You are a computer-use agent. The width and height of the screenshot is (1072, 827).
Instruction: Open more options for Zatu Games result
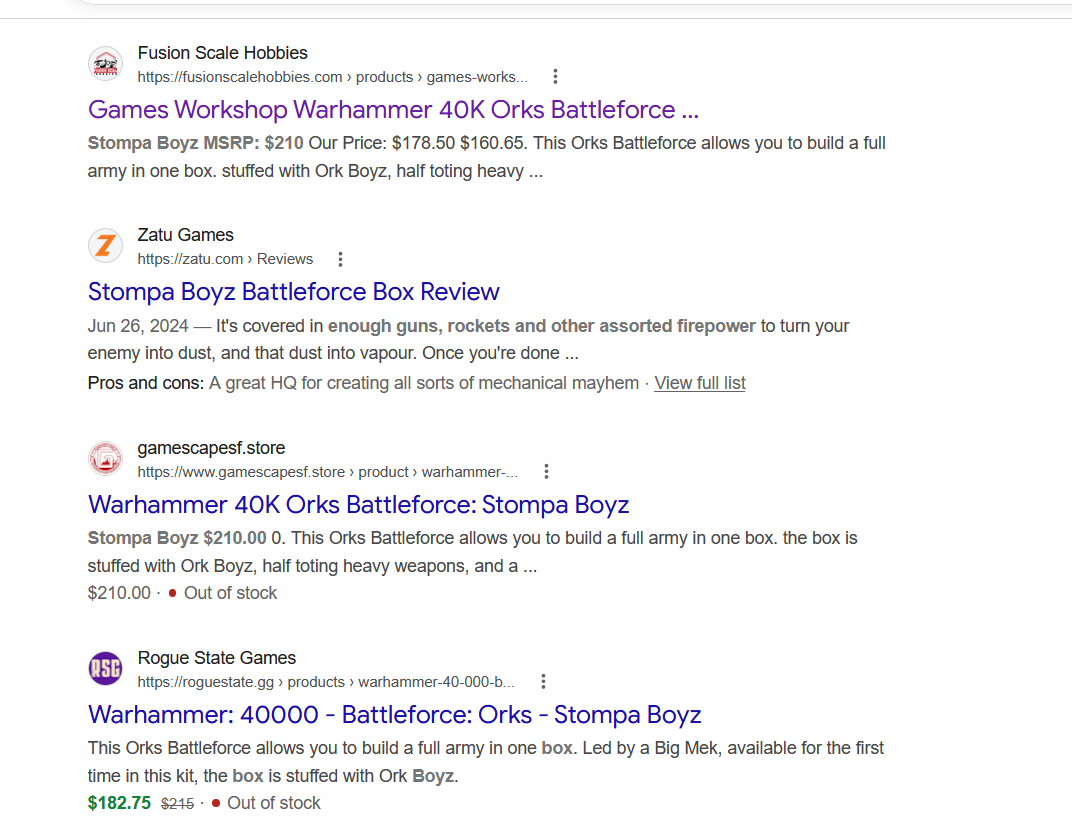click(x=340, y=259)
